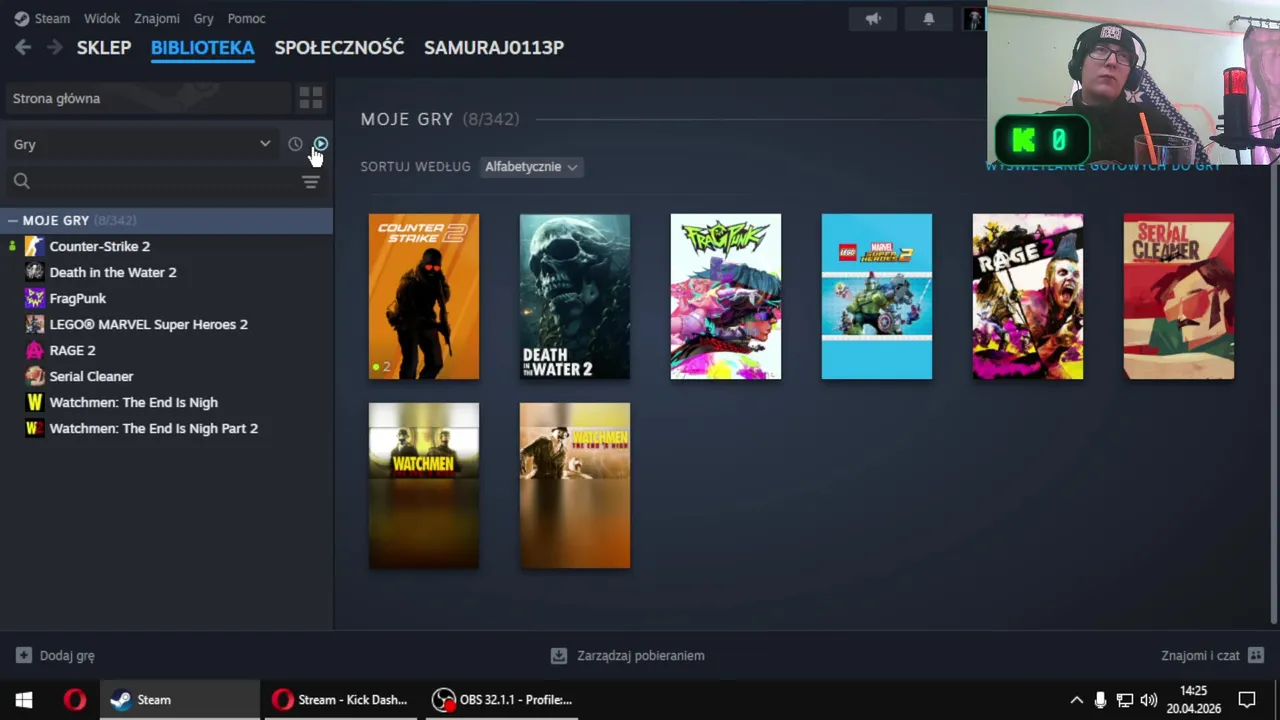
Task: Collapse the MOJE GRY category
Action: (13, 220)
